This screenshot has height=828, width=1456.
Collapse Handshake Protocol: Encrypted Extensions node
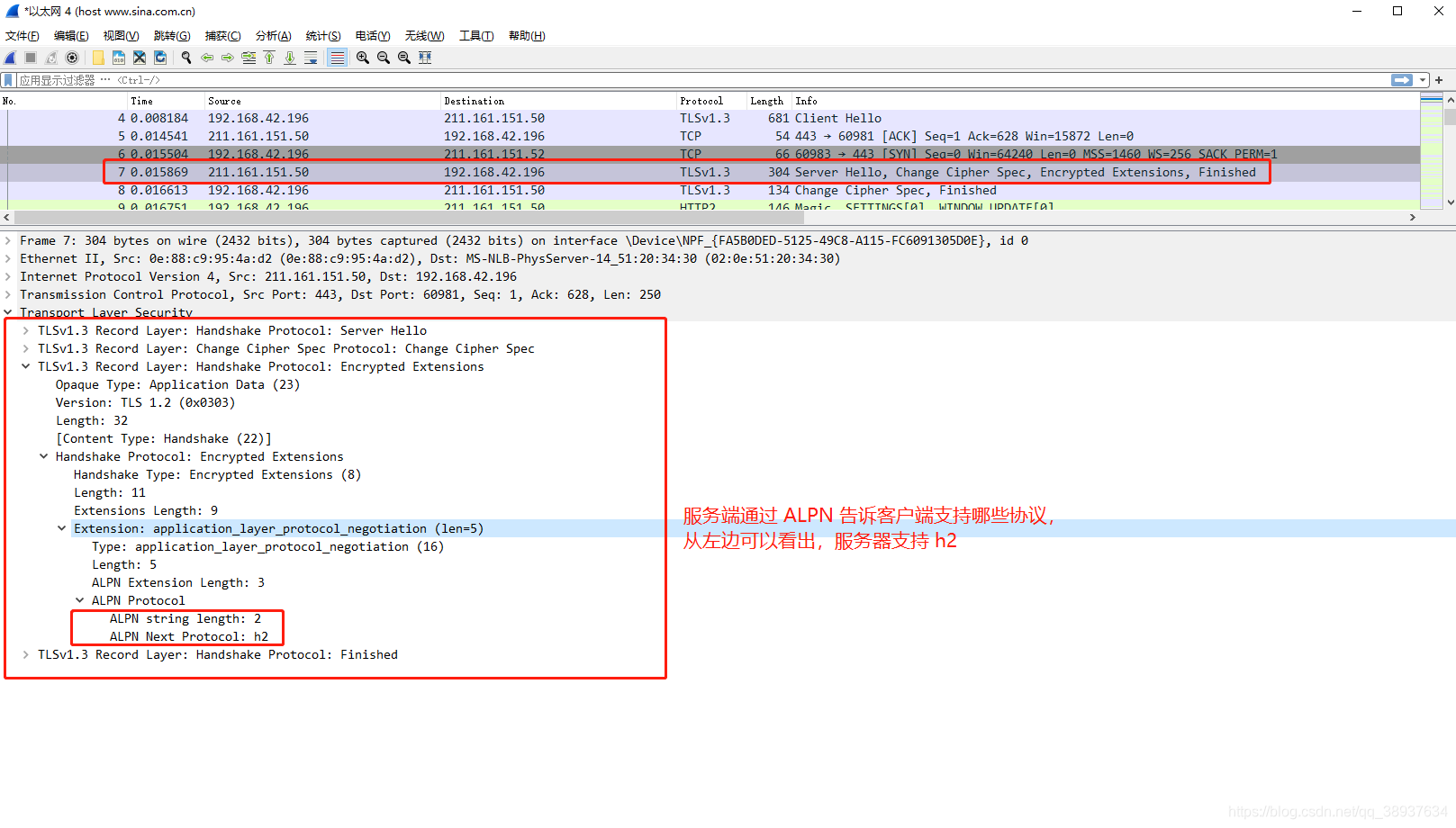(43, 456)
